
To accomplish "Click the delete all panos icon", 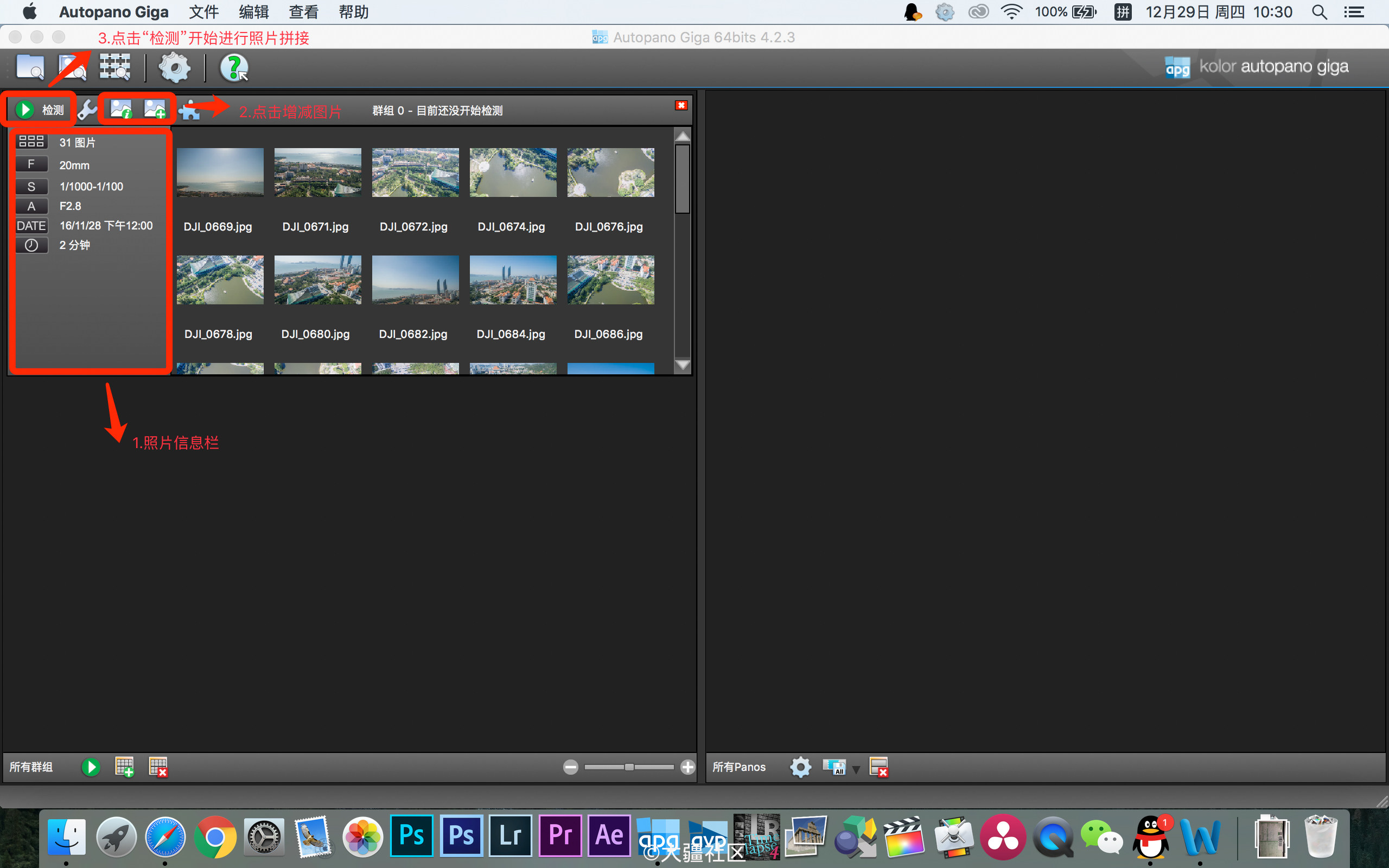I will 879,767.
